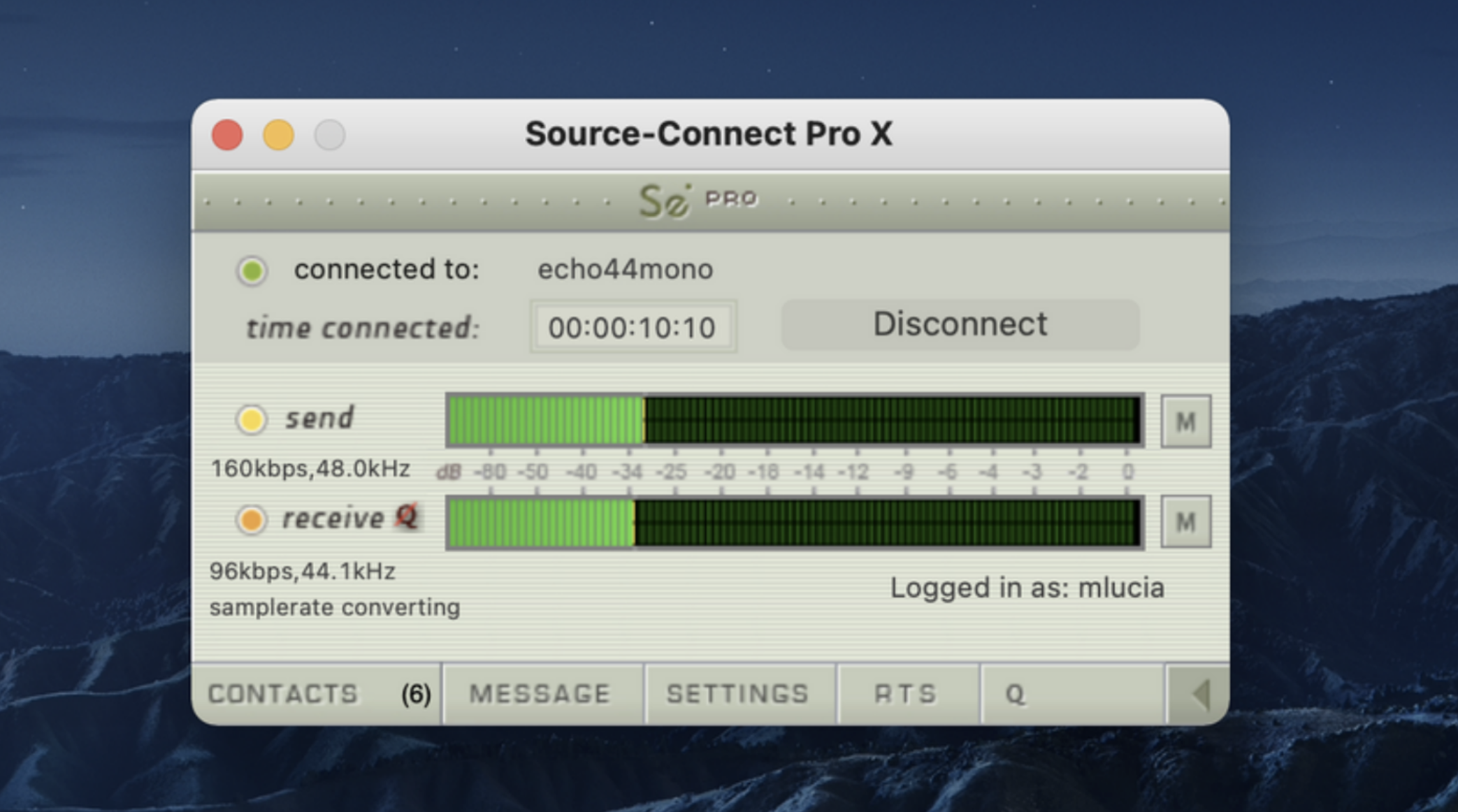The image size is (1458, 812).
Task: Click the time connected counter field
Action: pyautogui.click(x=633, y=327)
